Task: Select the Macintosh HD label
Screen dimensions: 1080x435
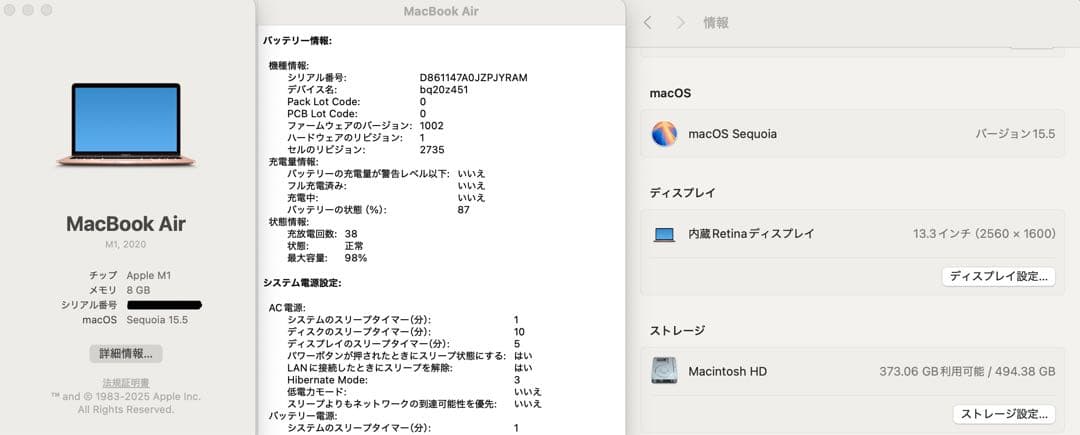Action: [727, 372]
